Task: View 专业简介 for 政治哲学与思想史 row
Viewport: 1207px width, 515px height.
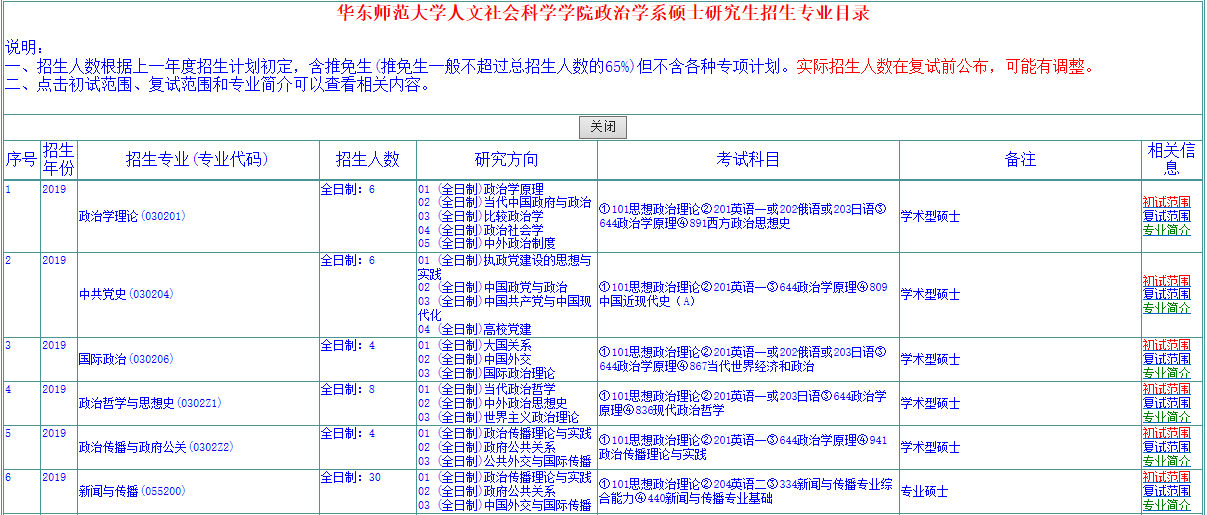Action: click(1166, 417)
